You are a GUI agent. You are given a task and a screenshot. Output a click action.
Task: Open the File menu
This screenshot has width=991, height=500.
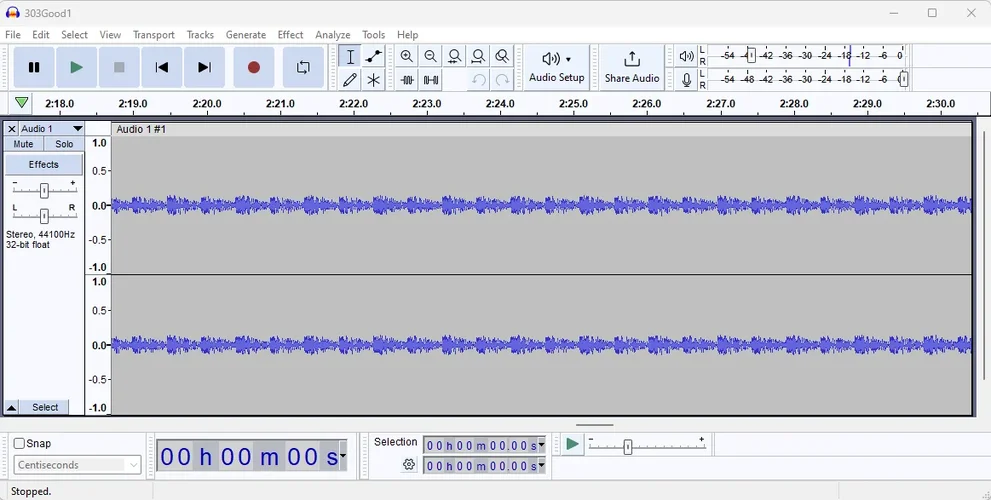[13, 35]
